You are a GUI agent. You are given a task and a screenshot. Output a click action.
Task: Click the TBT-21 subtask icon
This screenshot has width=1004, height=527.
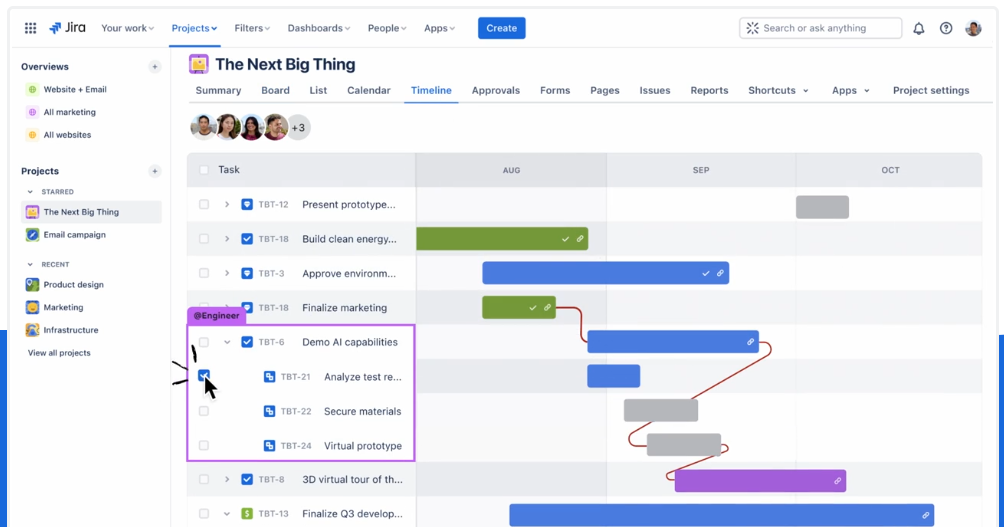click(270, 377)
